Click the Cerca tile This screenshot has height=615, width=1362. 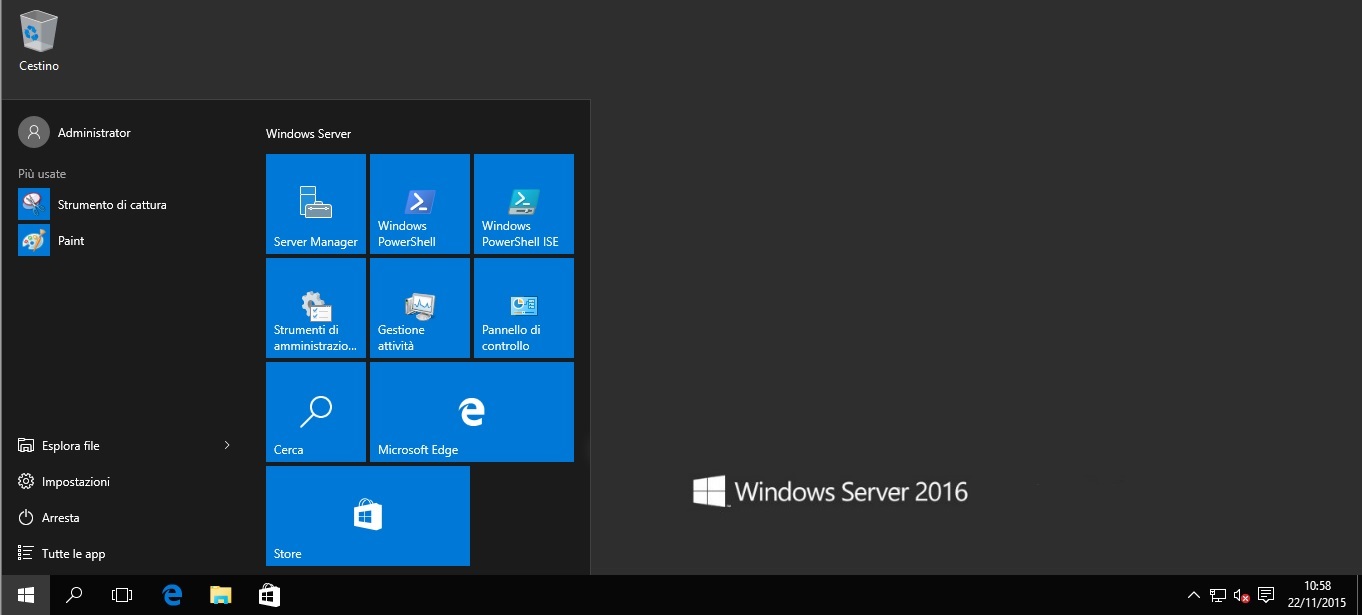point(316,412)
